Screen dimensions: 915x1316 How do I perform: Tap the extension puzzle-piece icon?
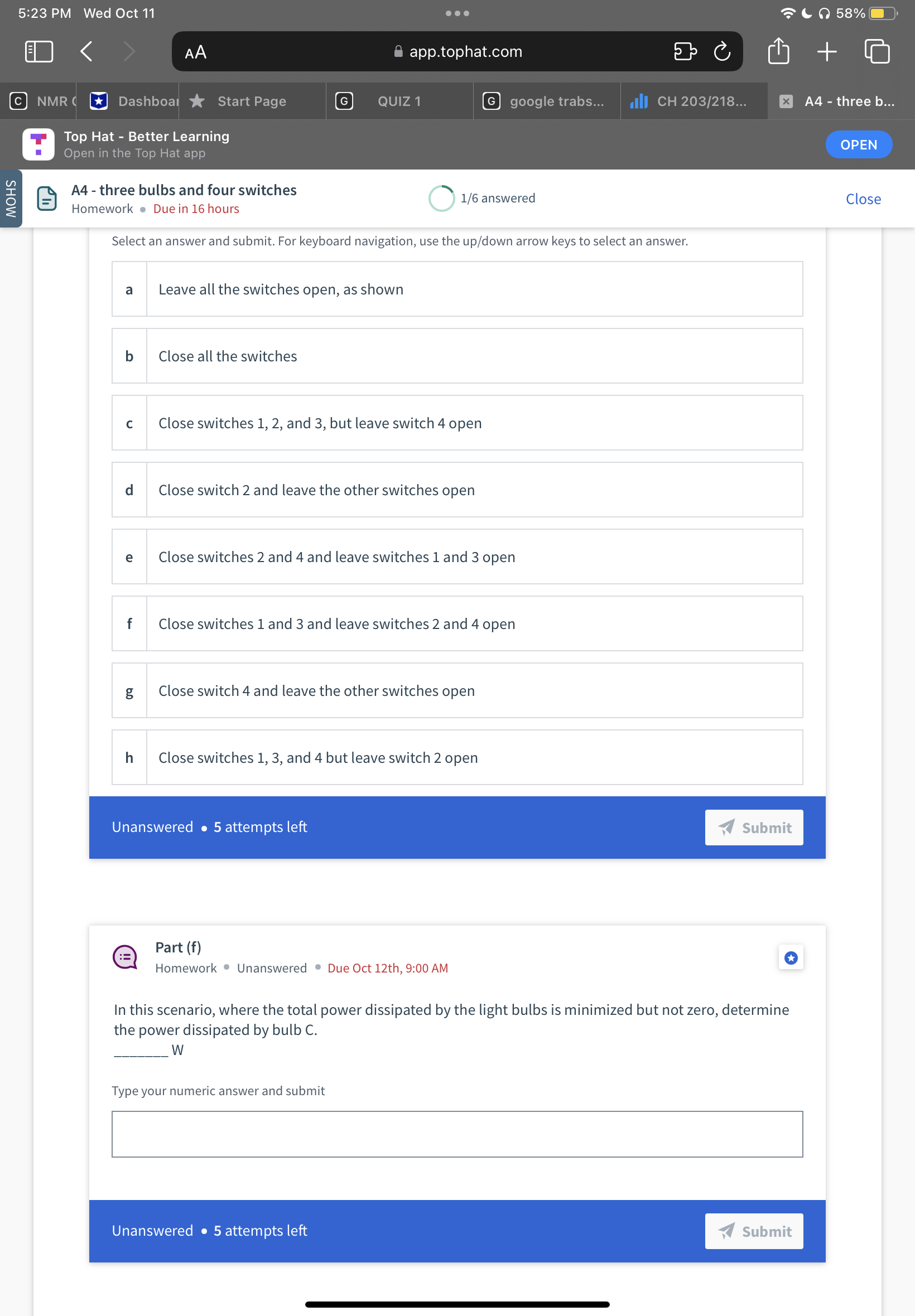(x=684, y=51)
